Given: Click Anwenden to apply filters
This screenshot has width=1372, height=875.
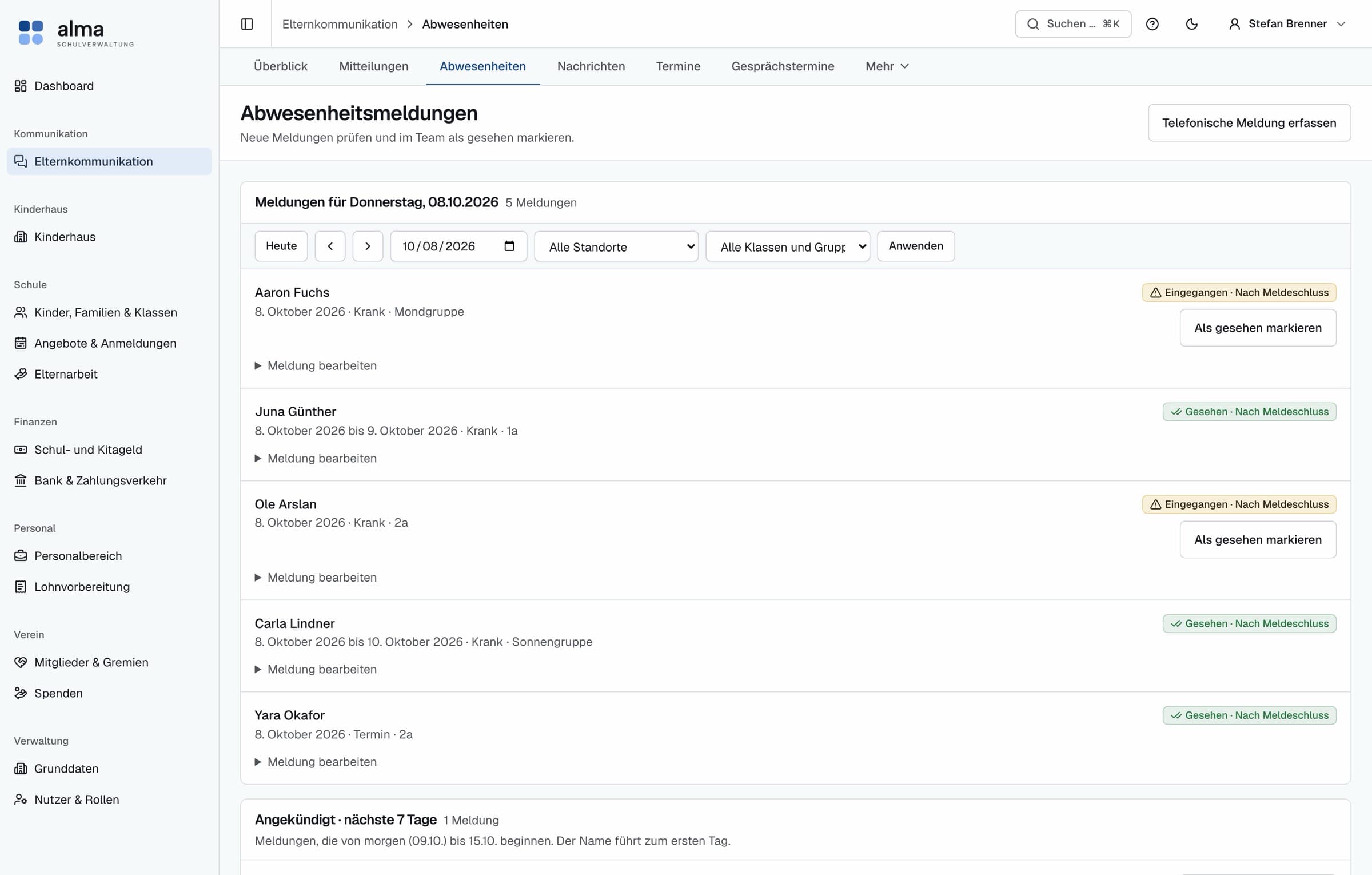Looking at the screenshot, I should (x=916, y=246).
